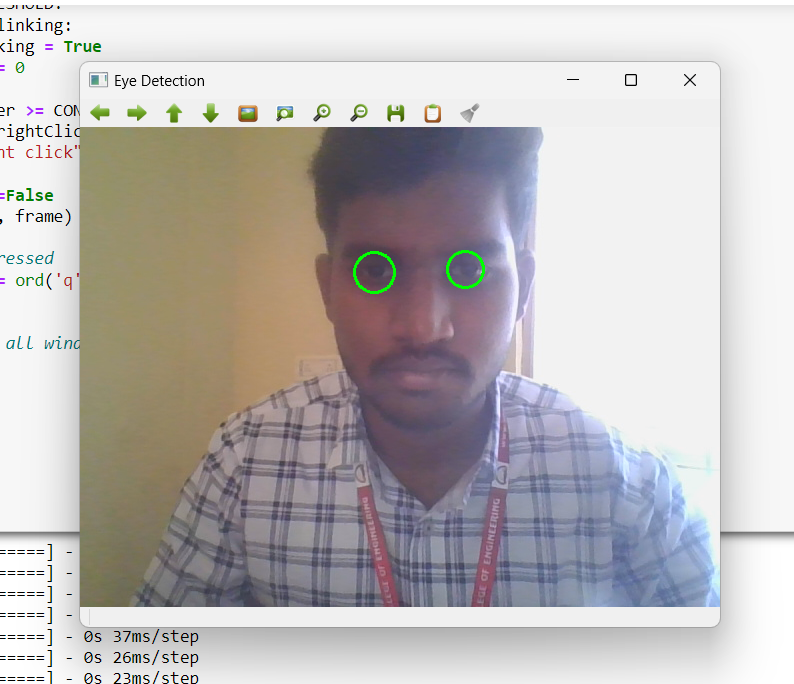Reset zoom to original image size
This screenshot has height=684, width=794.
point(248,113)
